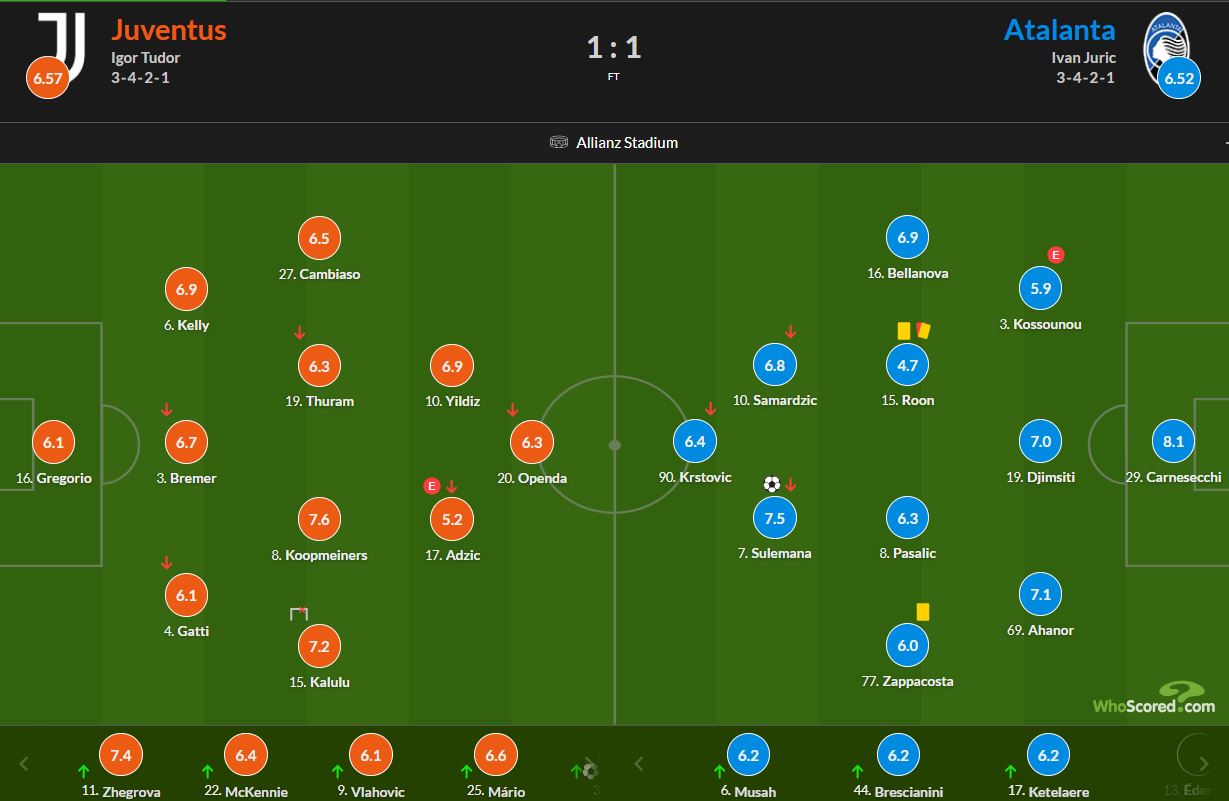Click the substitution arrow above Bremer
Image resolution: width=1229 pixels, height=801 pixels.
(x=167, y=409)
